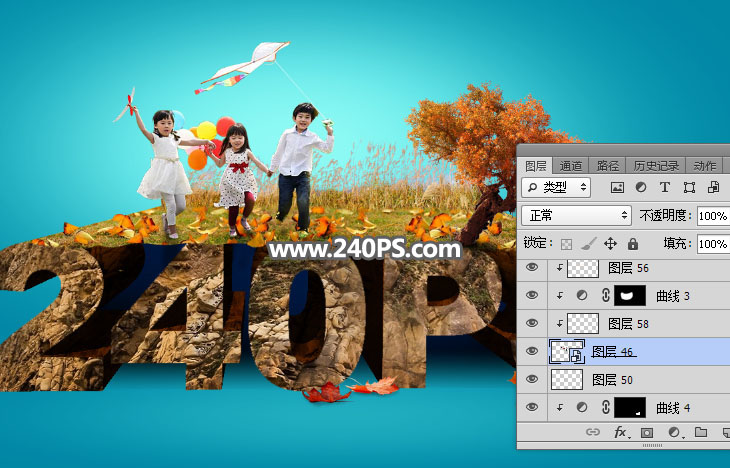Click panel resize grip at bottom
The height and width of the screenshot is (468, 730).
click(652, 446)
